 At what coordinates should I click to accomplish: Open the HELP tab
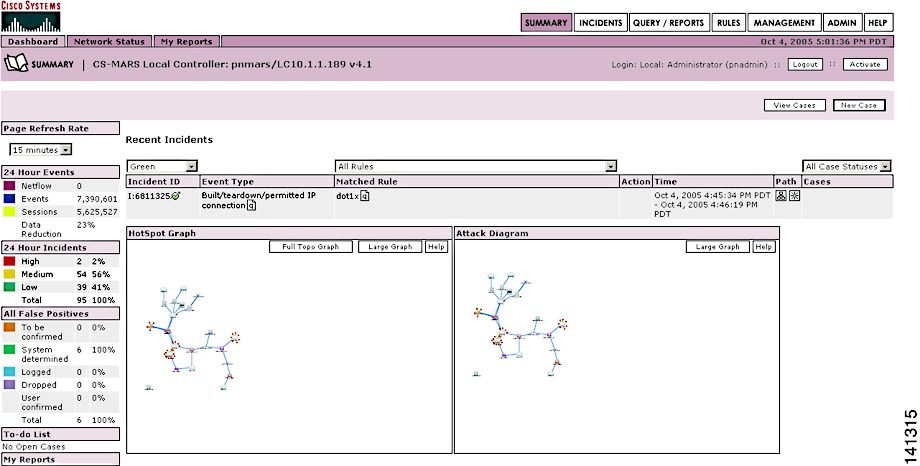878,23
